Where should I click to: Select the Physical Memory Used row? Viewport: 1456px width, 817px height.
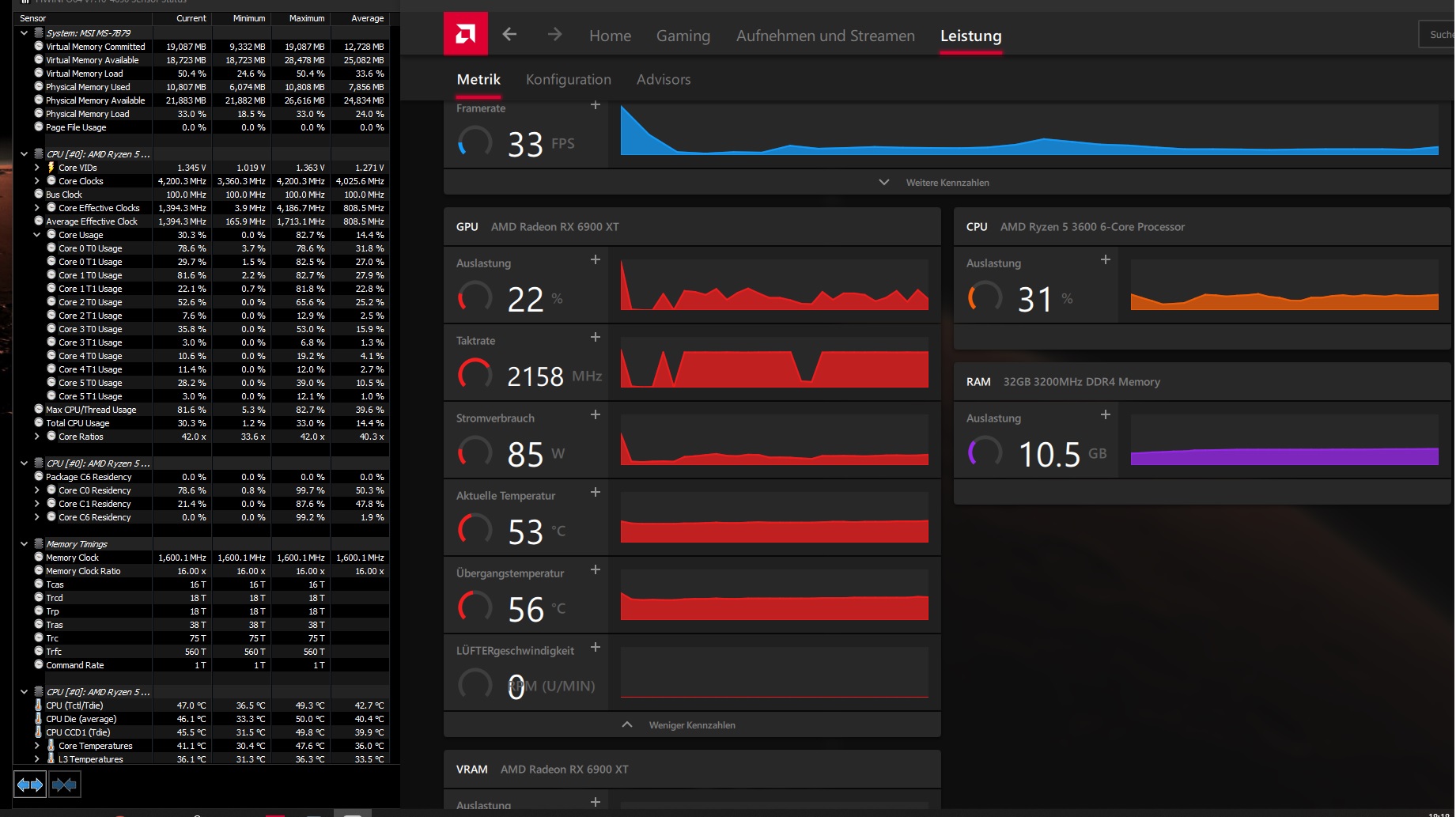click(x=202, y=87)
